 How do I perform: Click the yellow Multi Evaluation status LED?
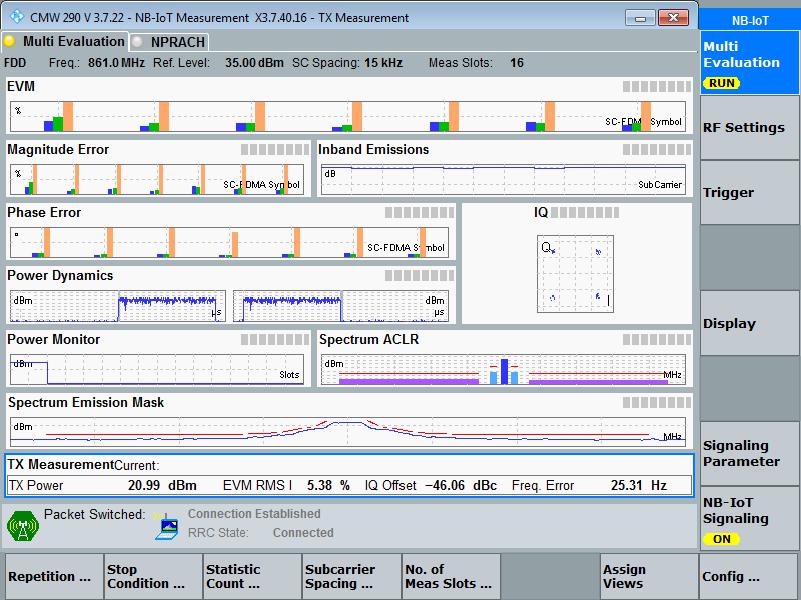11,41
